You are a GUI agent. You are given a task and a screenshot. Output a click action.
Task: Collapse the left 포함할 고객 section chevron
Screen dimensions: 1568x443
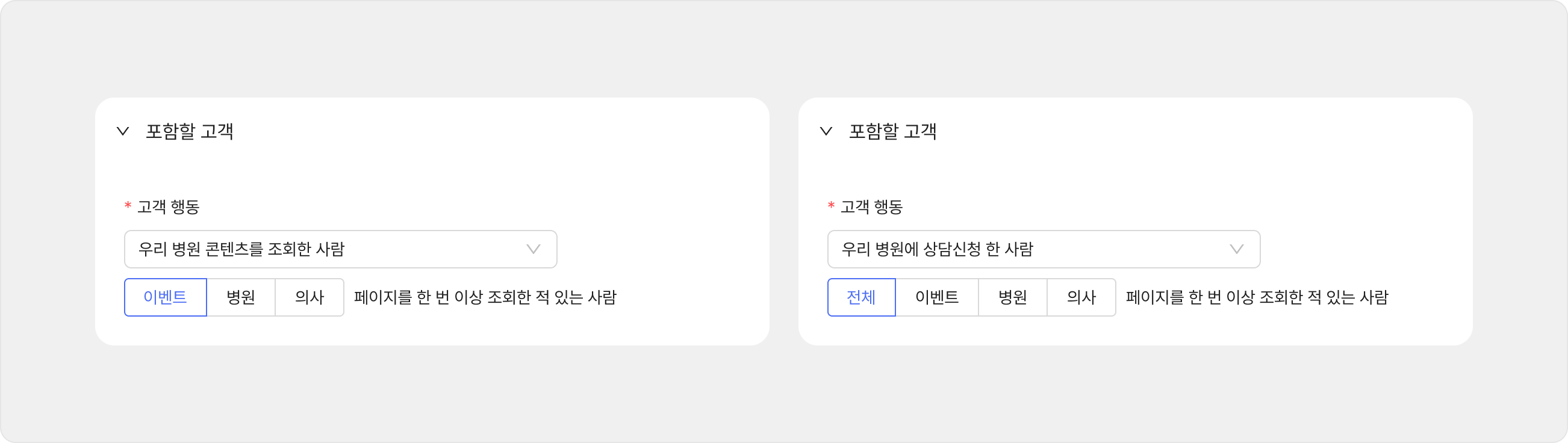[123, 131]
